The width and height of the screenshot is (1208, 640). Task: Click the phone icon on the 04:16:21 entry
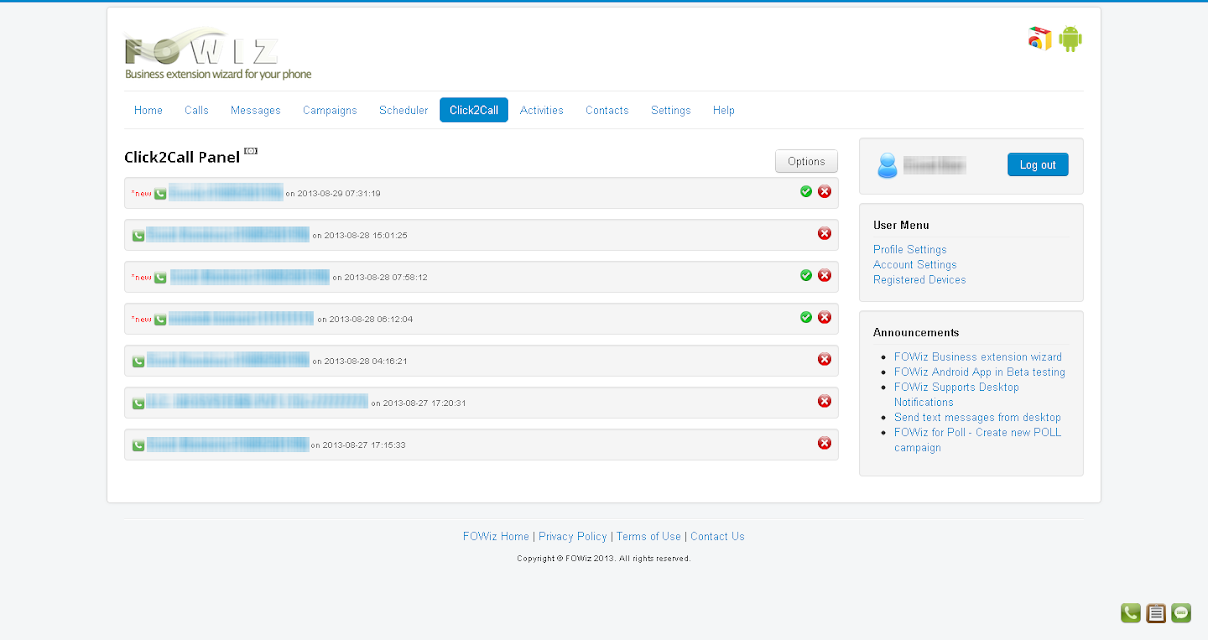point(138,361)
